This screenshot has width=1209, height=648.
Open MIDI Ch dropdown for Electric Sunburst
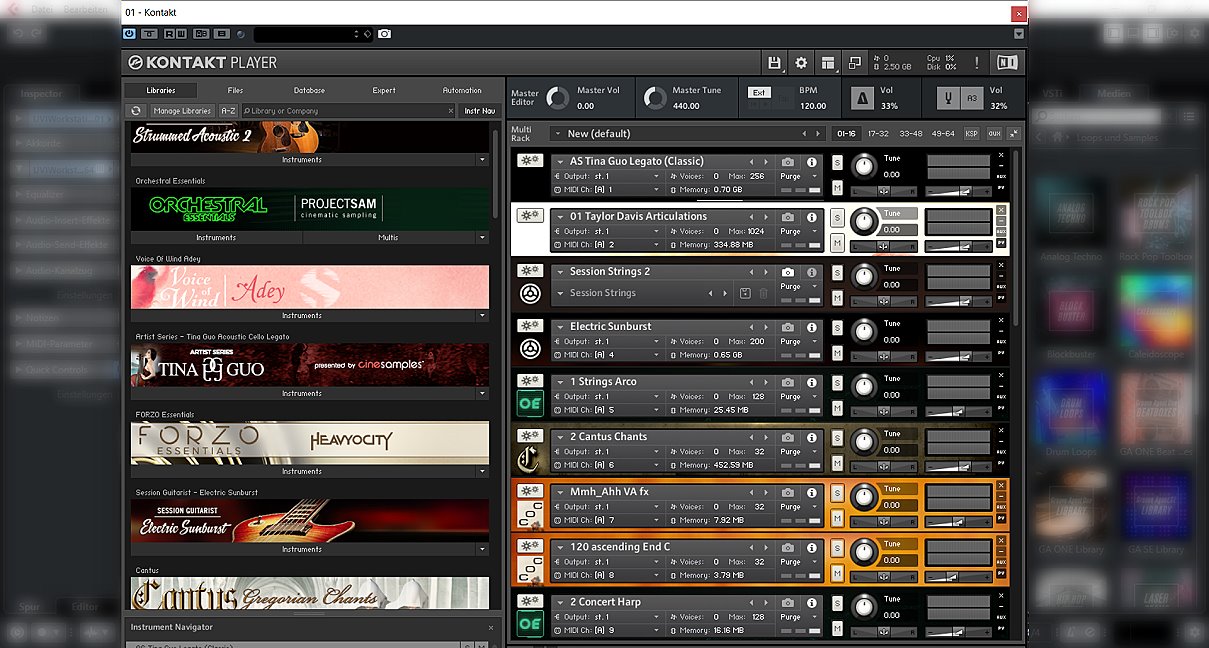pos(608,354)
